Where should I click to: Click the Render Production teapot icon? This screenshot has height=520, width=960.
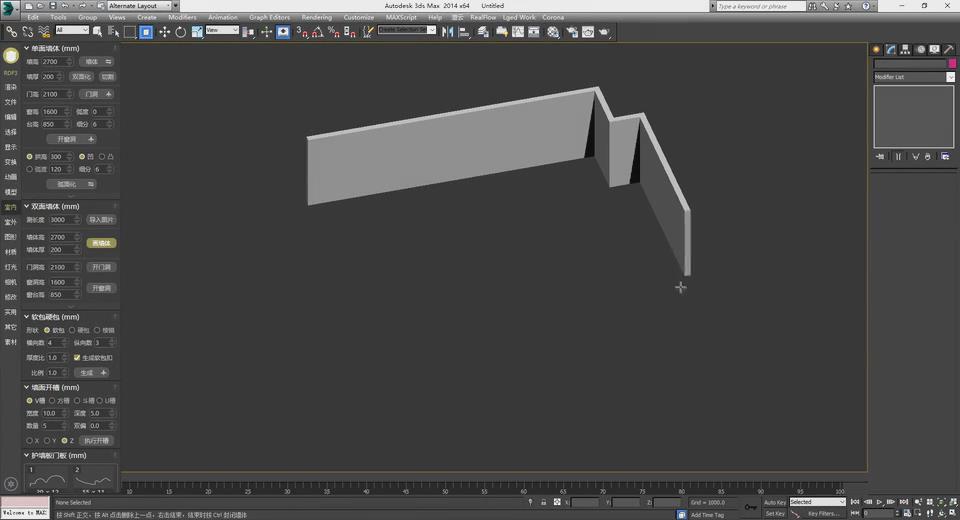coord(604,32)
